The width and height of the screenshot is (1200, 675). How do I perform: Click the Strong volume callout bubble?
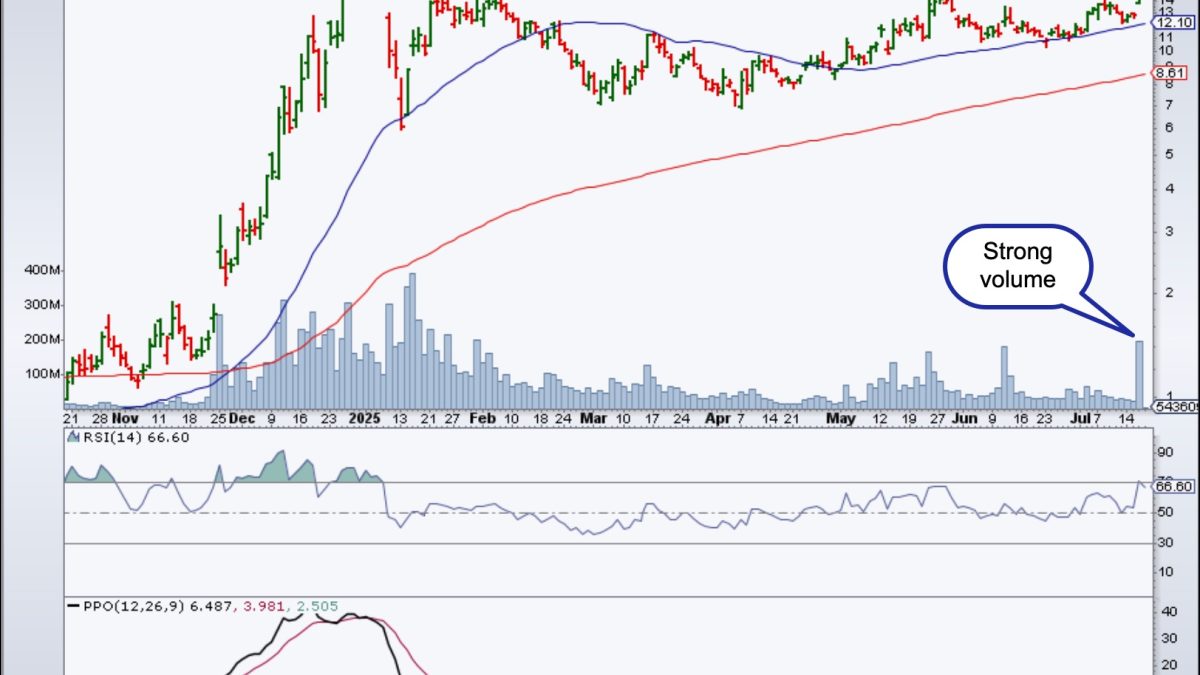click(1019, 265)
